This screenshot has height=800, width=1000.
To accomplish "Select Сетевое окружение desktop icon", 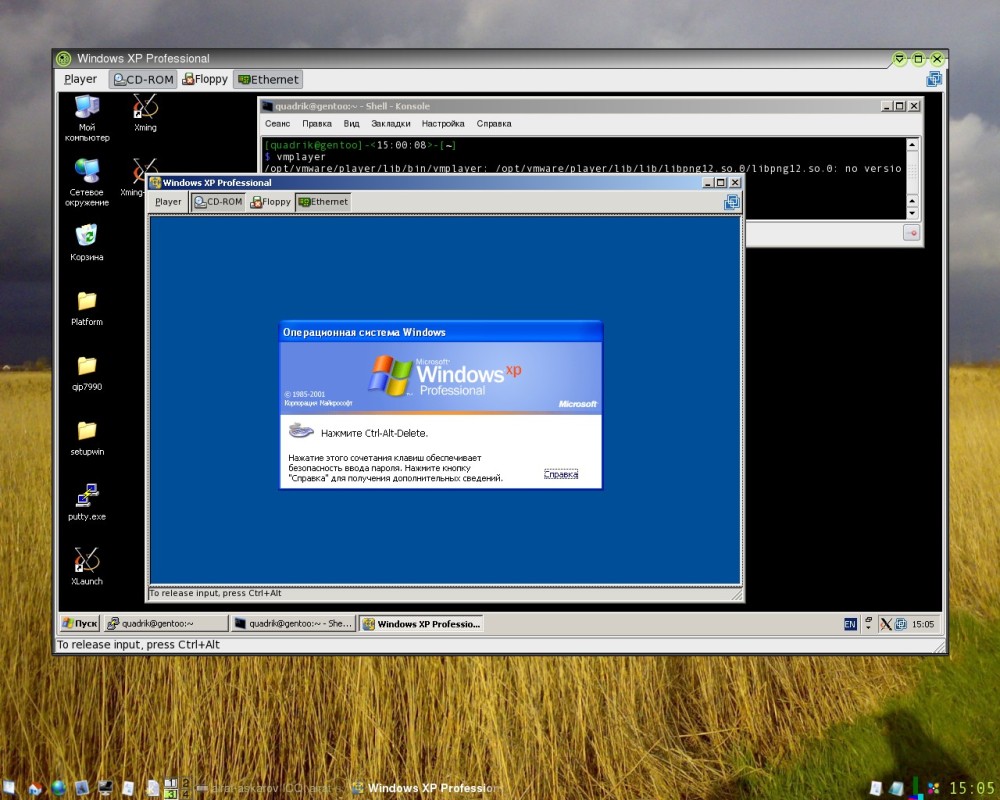I will pos(87,182).
